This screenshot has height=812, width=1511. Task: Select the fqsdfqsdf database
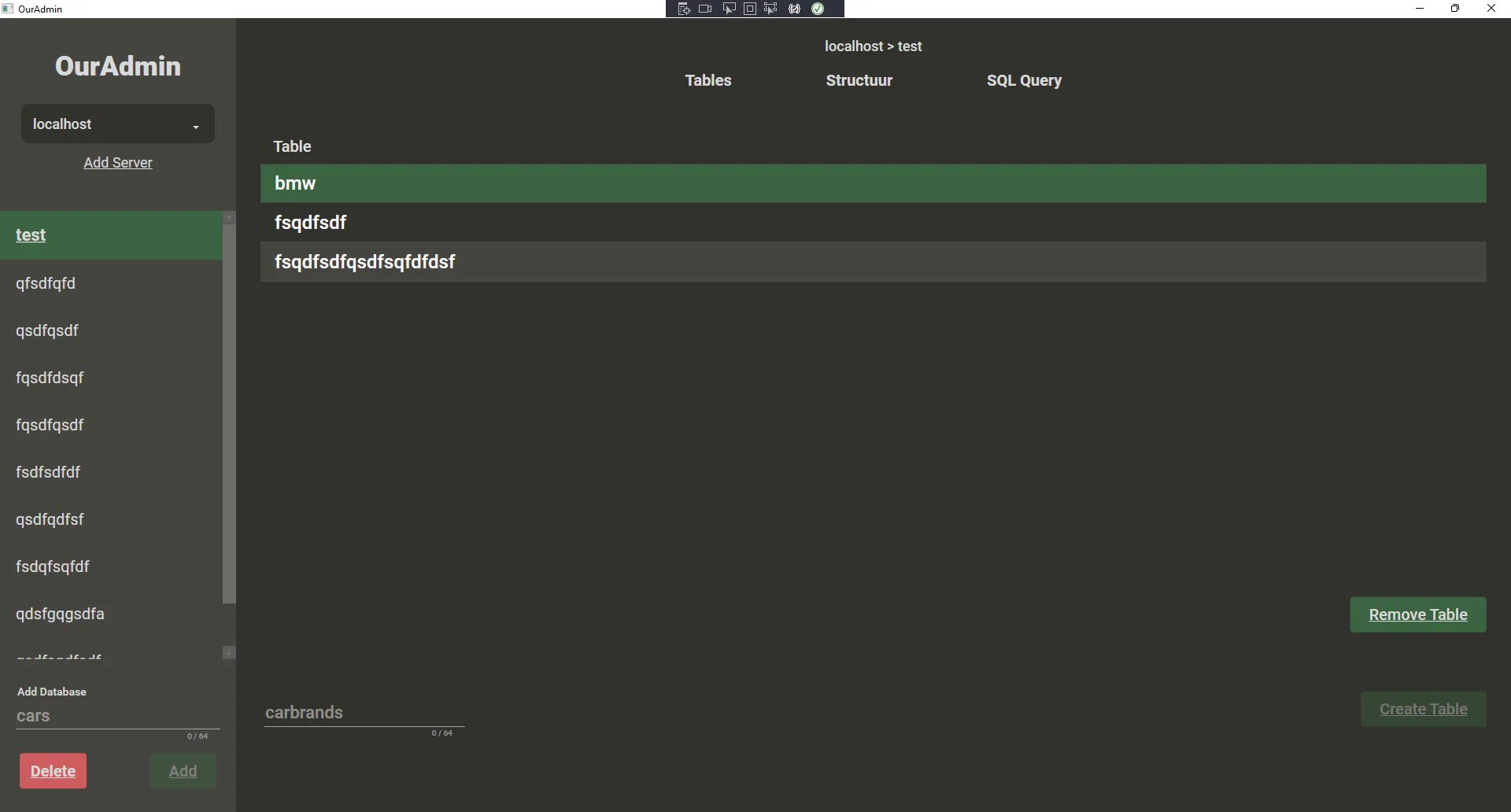111,425
